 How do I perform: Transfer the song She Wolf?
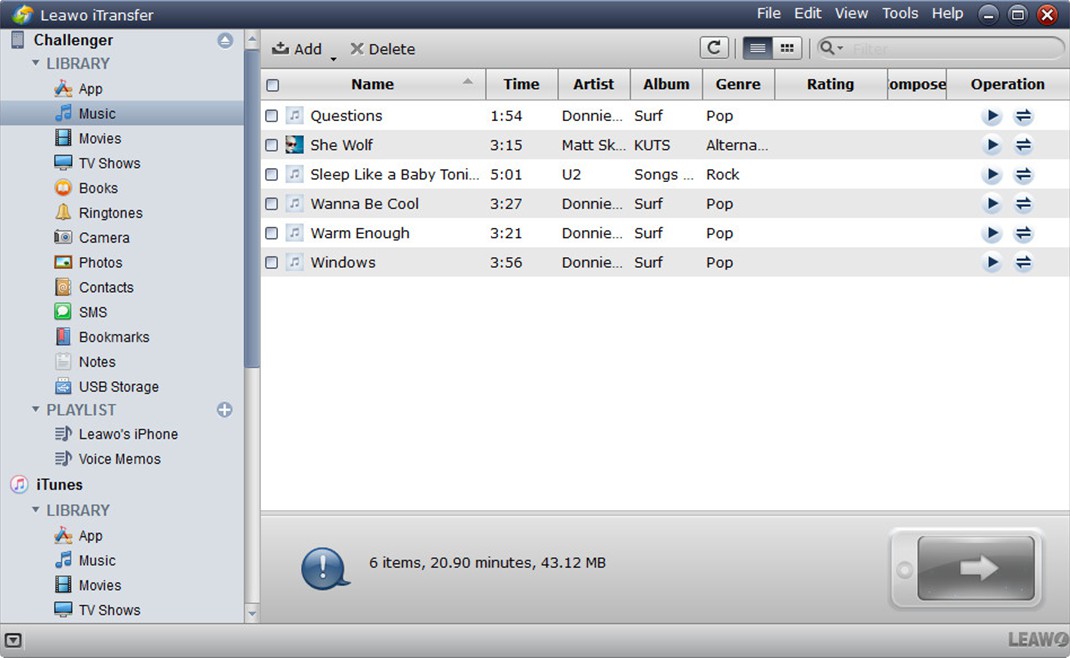click(1023, 145)
